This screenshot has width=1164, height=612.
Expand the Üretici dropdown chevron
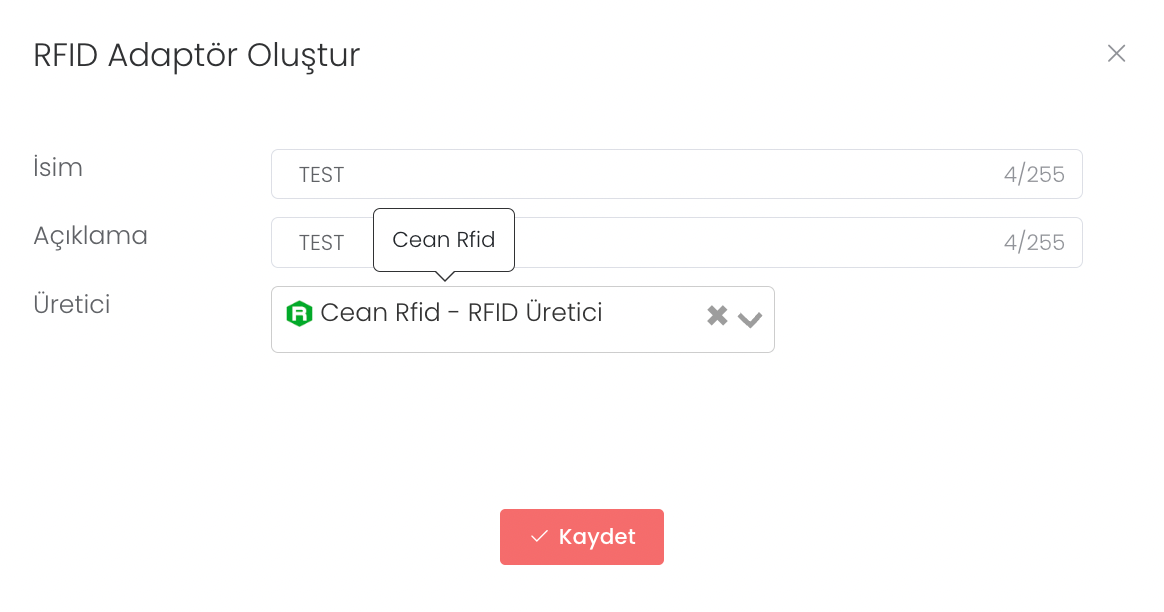[750, 319]
